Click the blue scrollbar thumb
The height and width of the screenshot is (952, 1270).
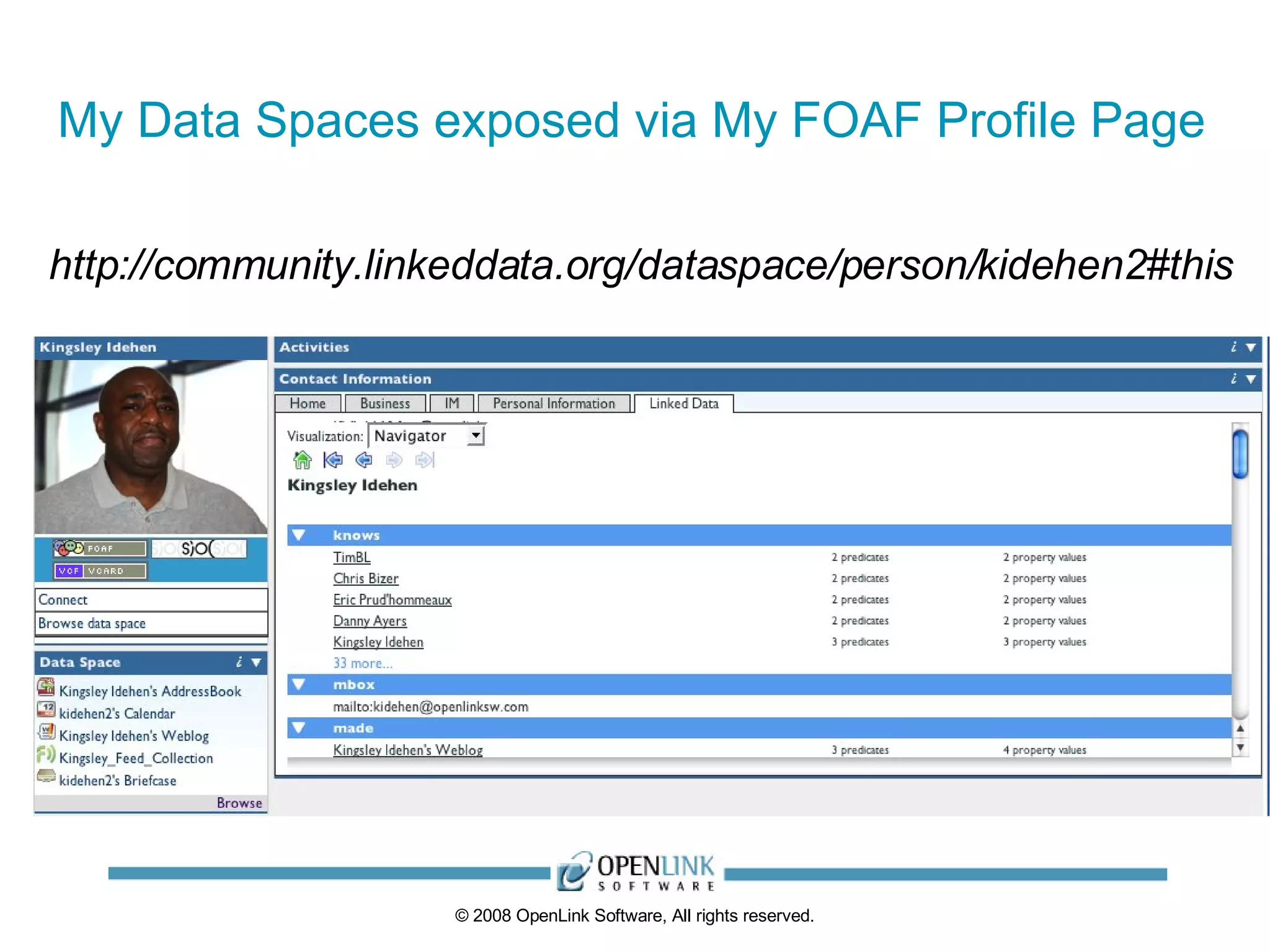click(1240, 454)
